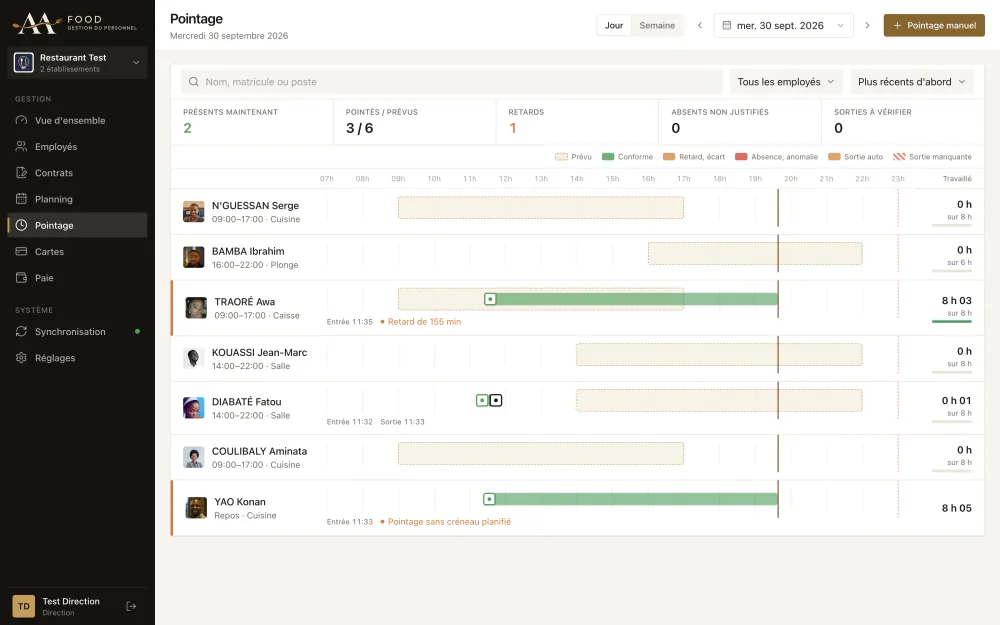Click YAO Konan's green worked-time bar
The height and width of the screenshot is (625, 1000).
636,499
